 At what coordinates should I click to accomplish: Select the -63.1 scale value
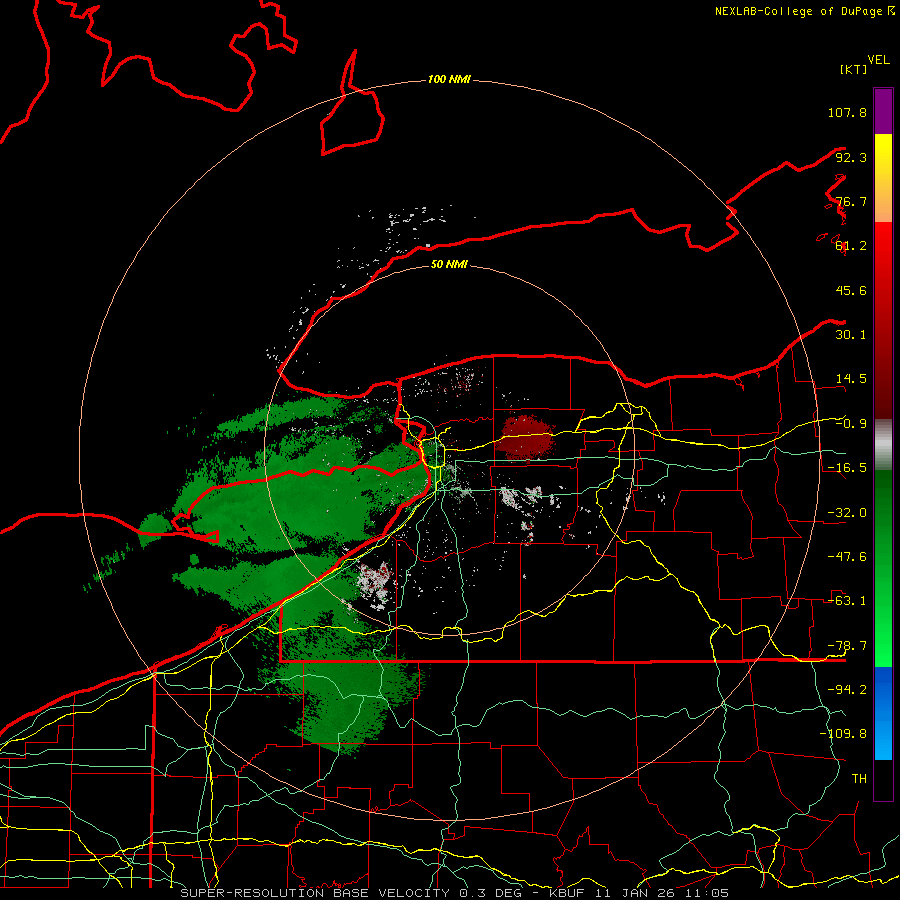click(847, 601)
